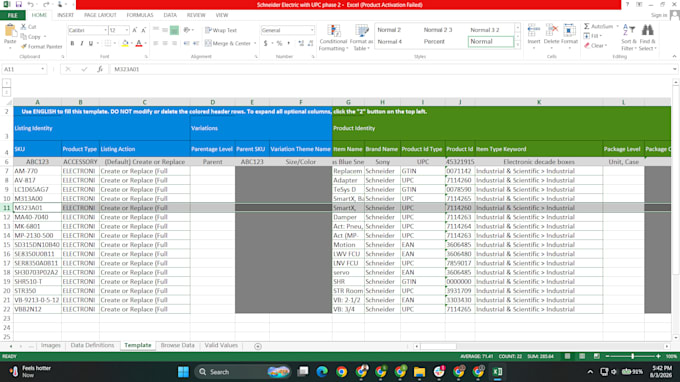Open File Explorer from the taskbar
The image size is (680, 382).
[419, 372]
